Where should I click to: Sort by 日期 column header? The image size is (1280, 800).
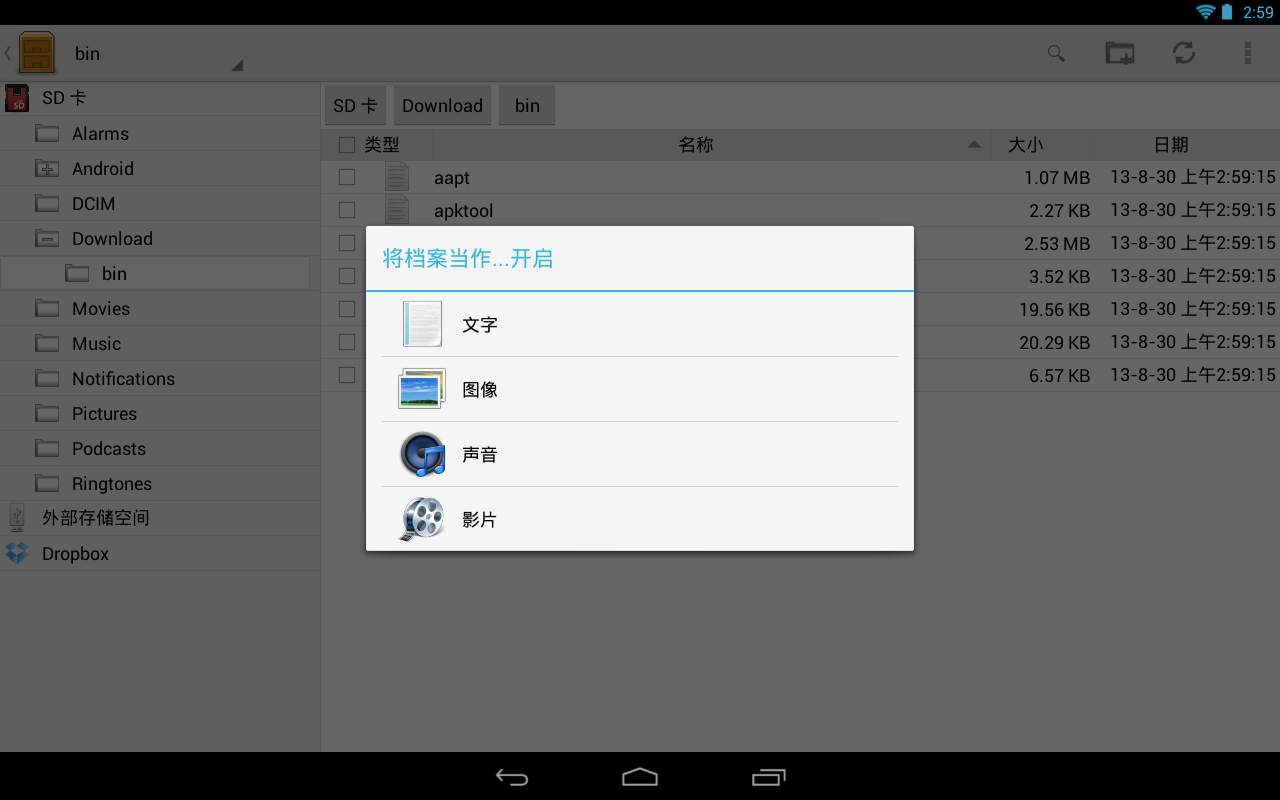(x=1171, y=145)
